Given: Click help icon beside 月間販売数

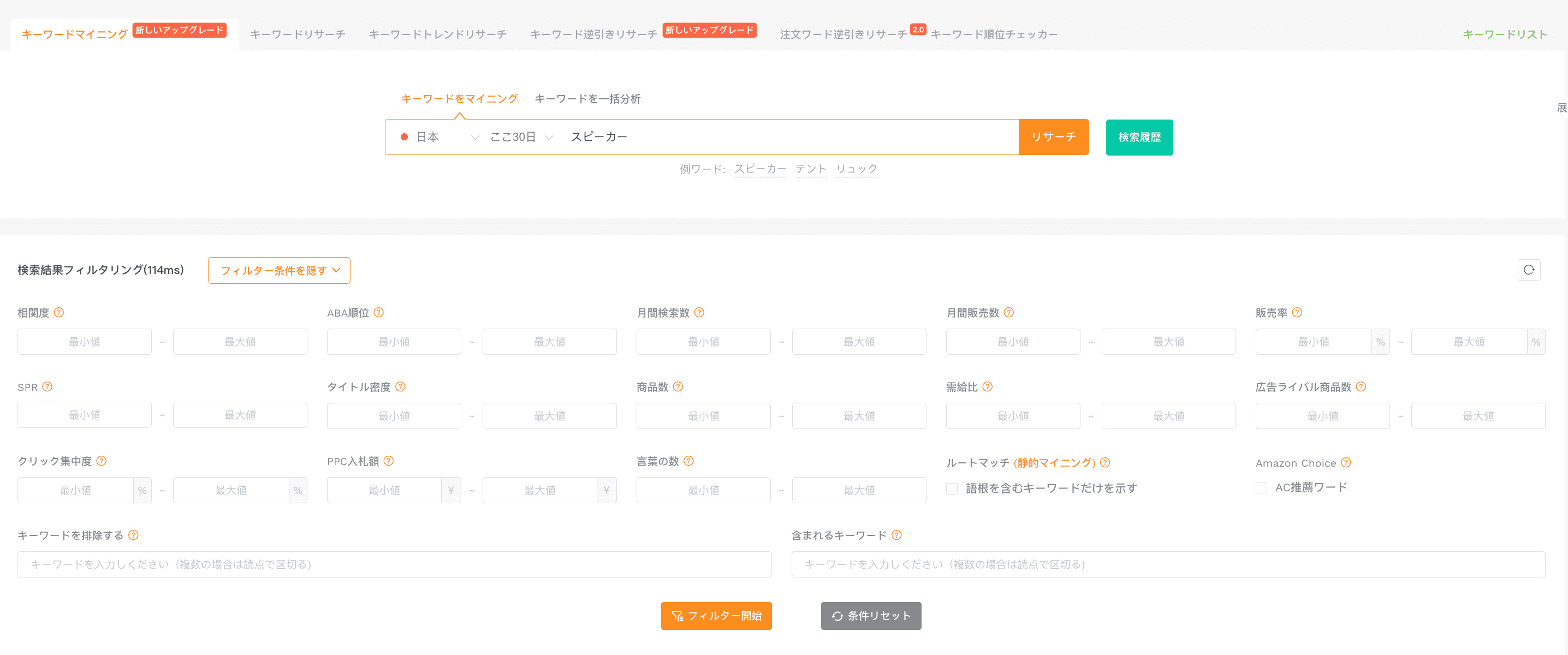Looking at the screenshot, I should (x=1008, y=312).
